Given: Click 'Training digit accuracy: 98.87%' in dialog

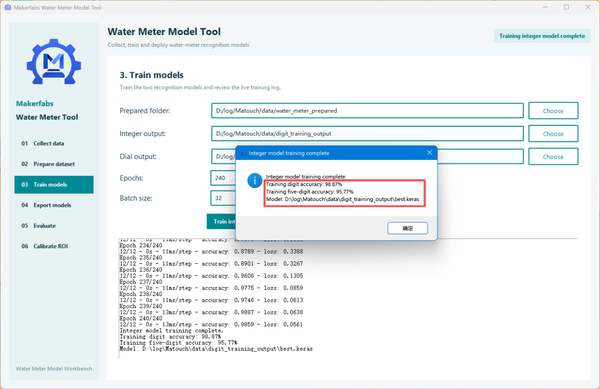Looking at the screenshot, I should [304, 184].
